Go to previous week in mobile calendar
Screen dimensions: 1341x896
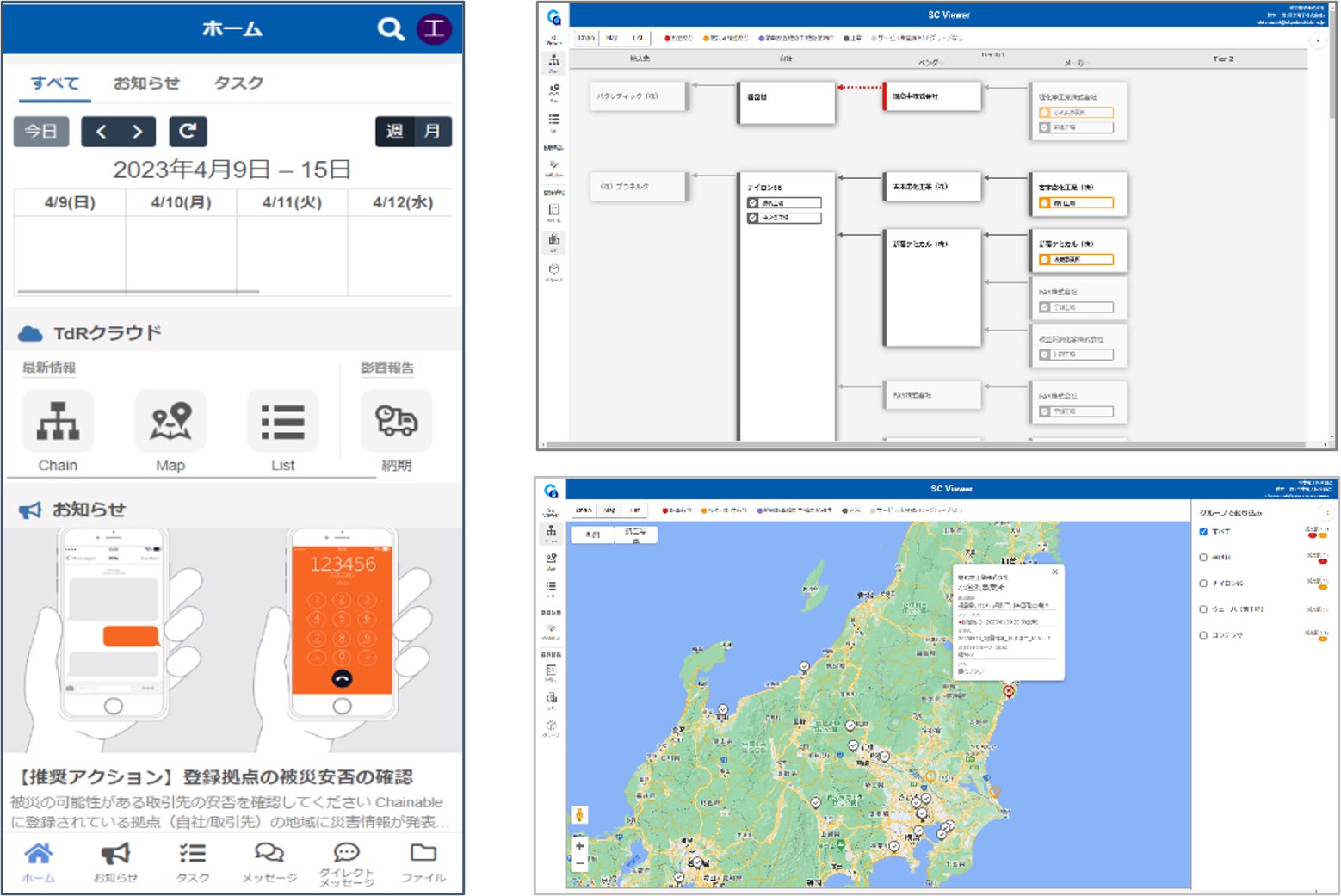pos(101,131)
